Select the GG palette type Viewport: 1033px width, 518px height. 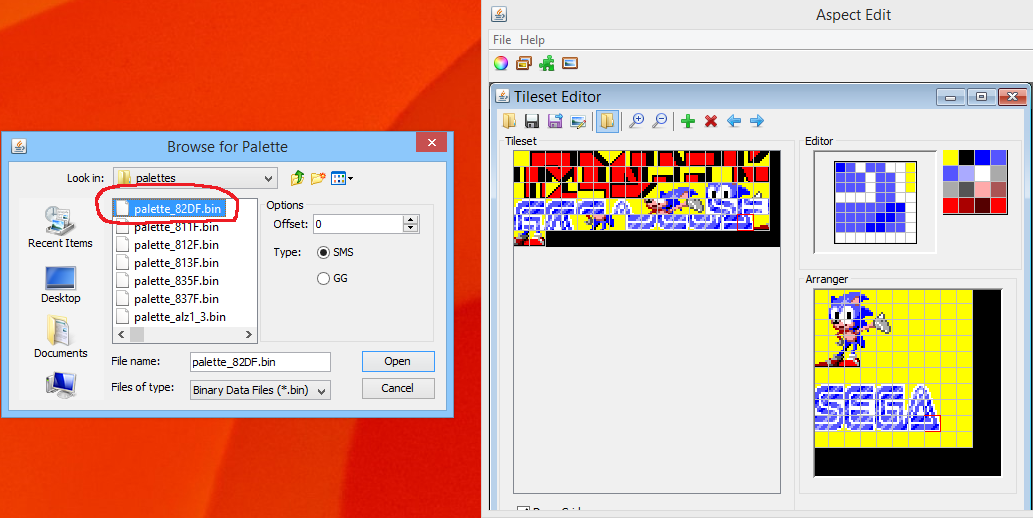coord(332,278)
